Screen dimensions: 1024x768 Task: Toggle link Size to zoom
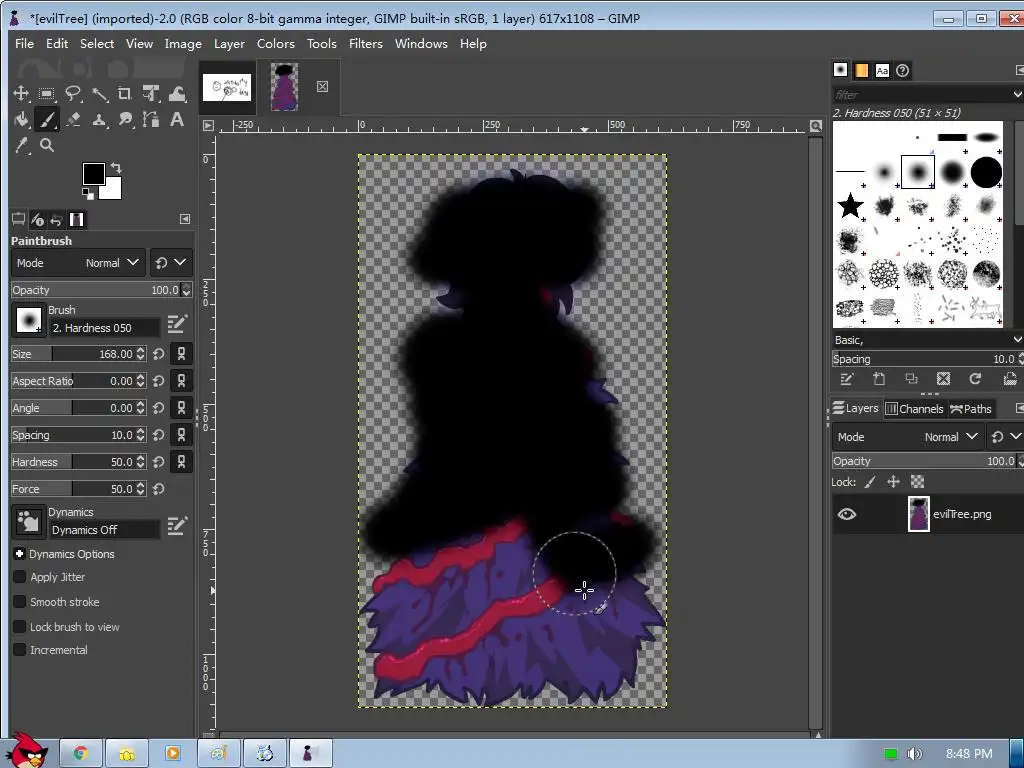pos(181,354)
